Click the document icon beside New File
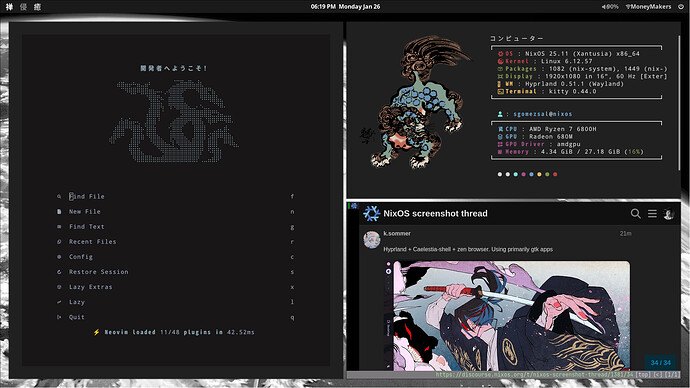 (x=59, y=212)
